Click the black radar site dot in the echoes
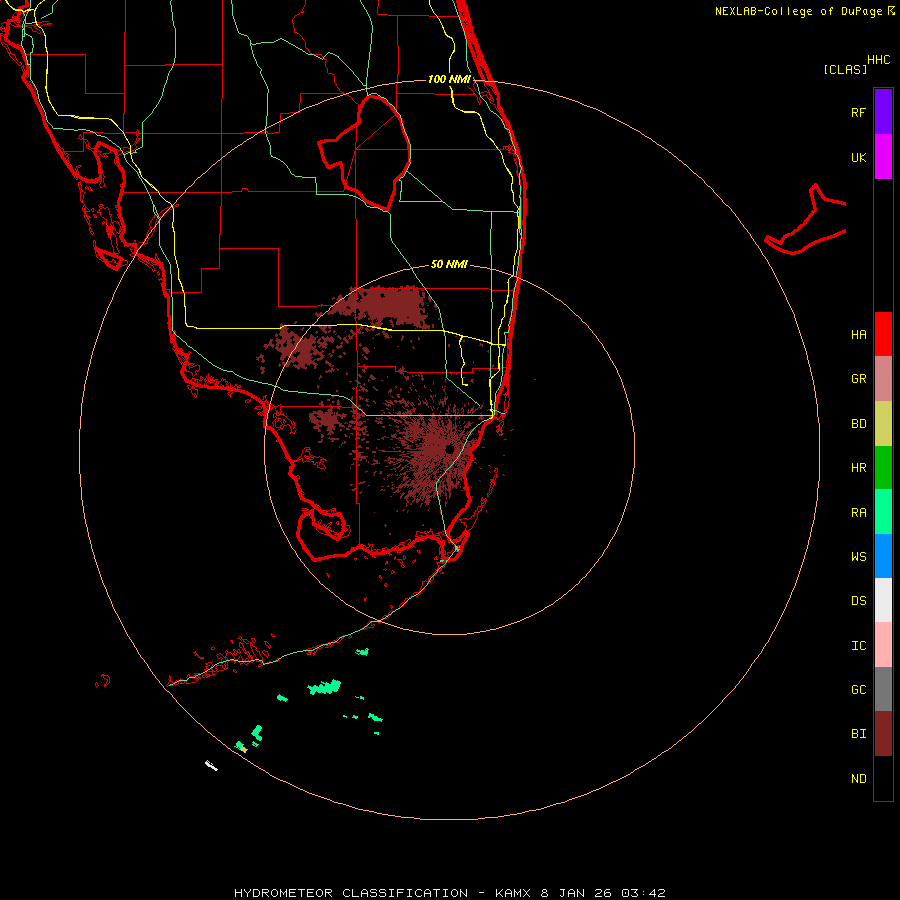This screenshot has width=900, height=900. [x=449, y=448]
